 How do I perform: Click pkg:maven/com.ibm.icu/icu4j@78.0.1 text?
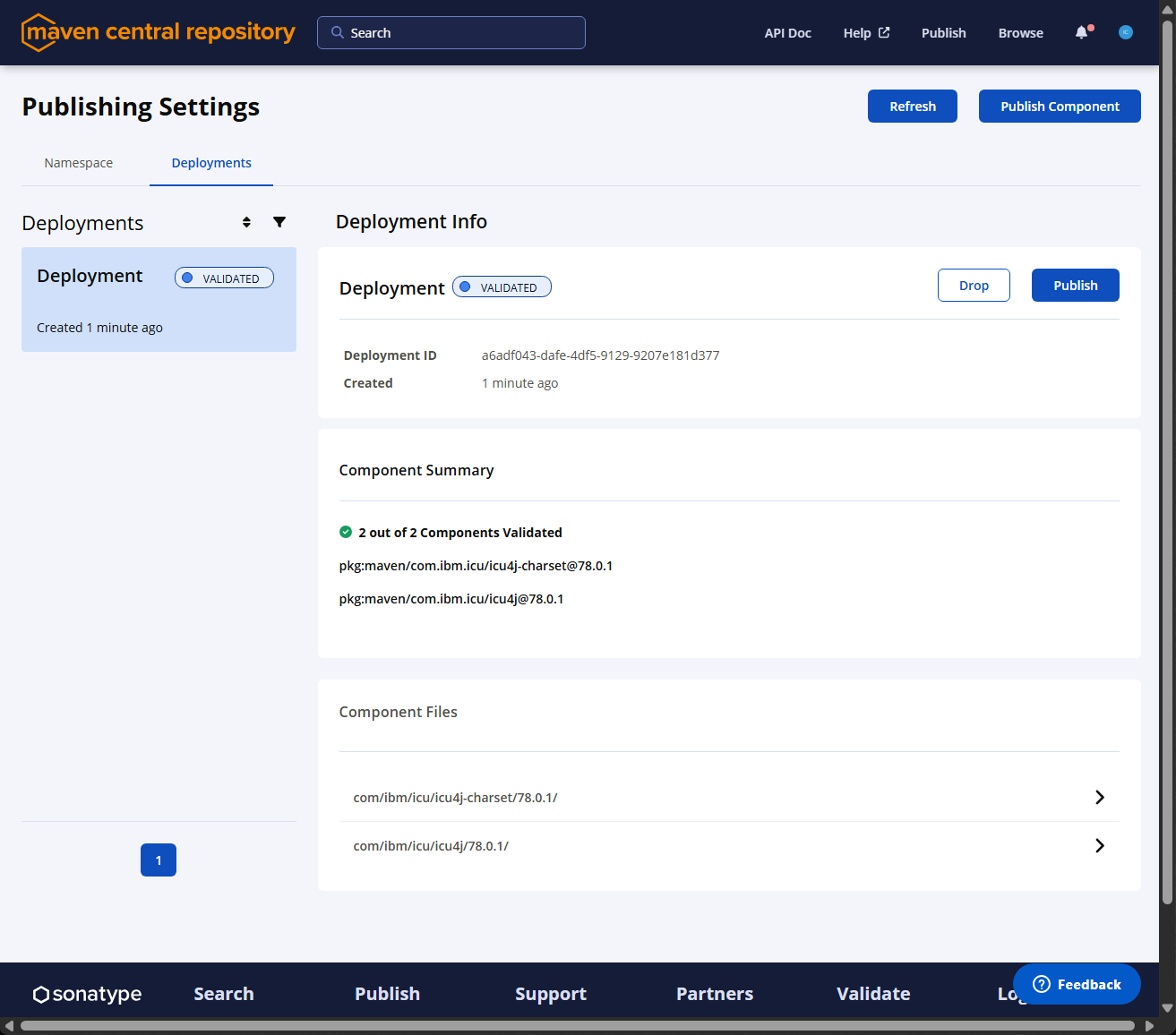coord(451,599)
